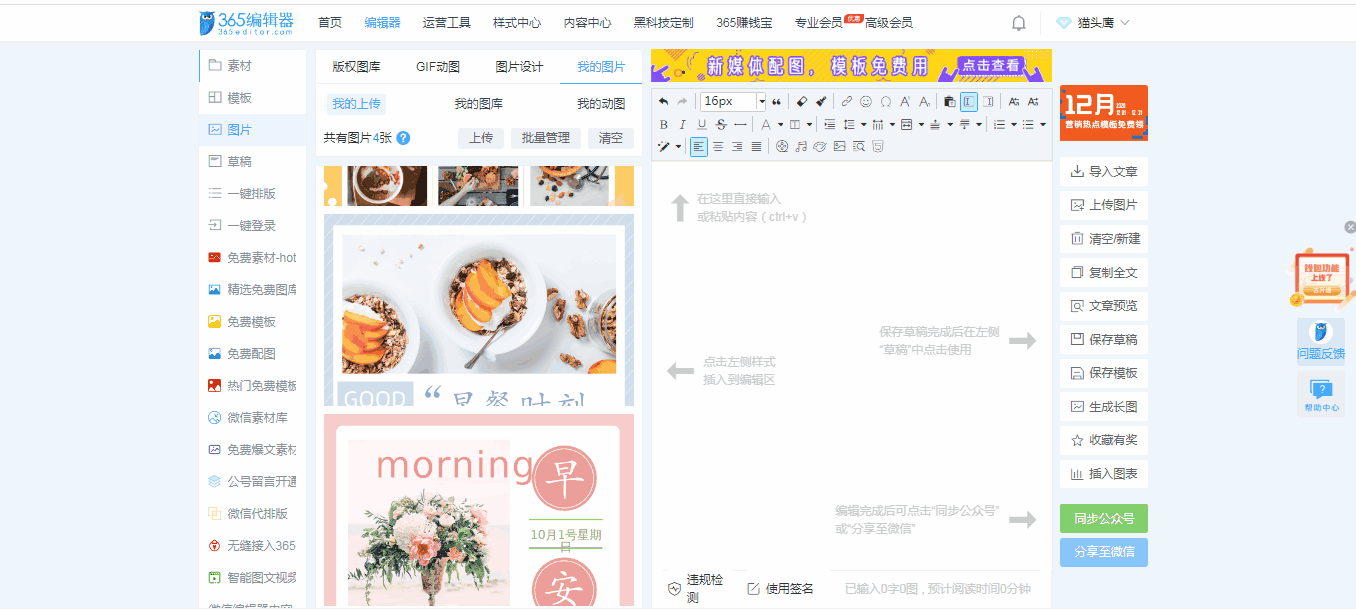Viewport: 1356px width, 609px height.
Task: Switch to the GIF动图 tab
Action: pos(438,67)
